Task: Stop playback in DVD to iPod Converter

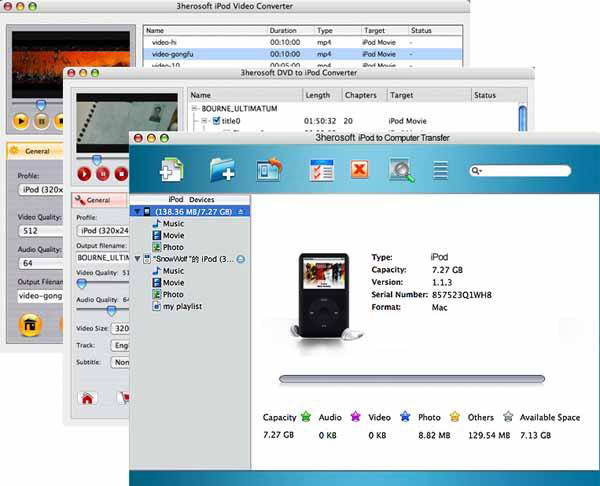Action: pyautogui.click(x=121, y=174)
